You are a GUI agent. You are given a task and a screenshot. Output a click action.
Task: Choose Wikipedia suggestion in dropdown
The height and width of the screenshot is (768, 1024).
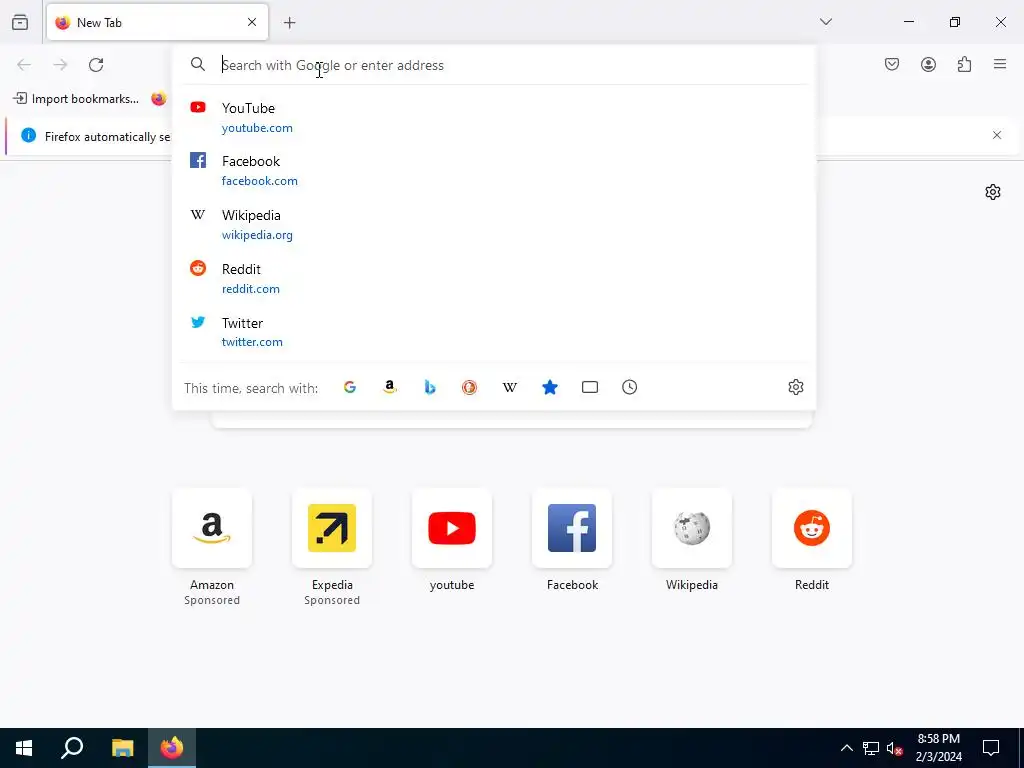494,225
